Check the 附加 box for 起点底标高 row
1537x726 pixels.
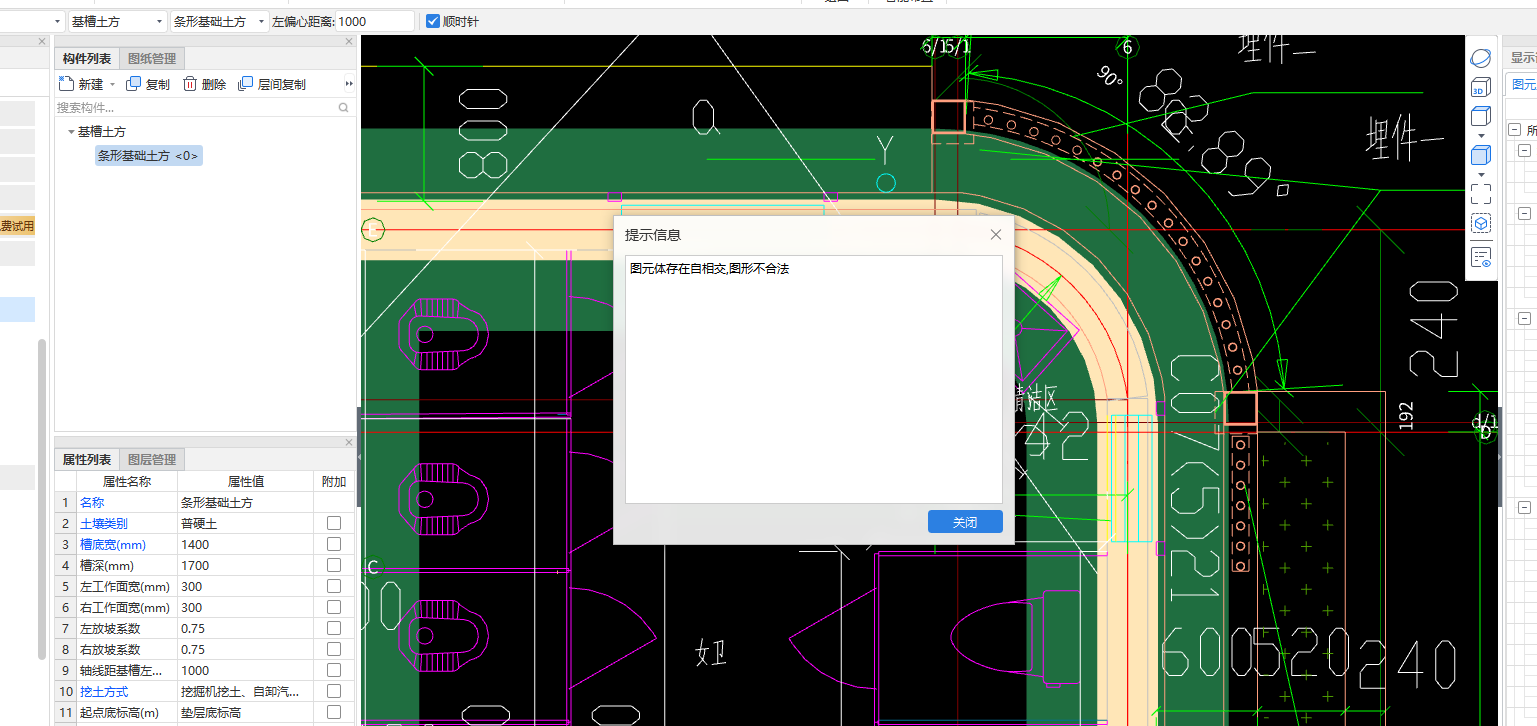coord(334,712)
